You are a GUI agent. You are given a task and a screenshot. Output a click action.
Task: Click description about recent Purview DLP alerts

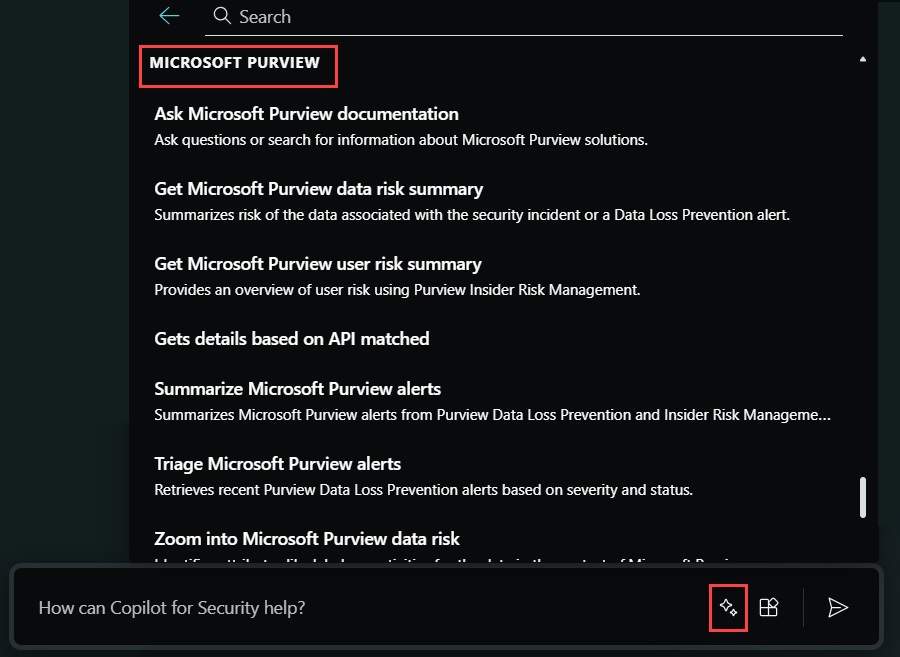point(423,489)
